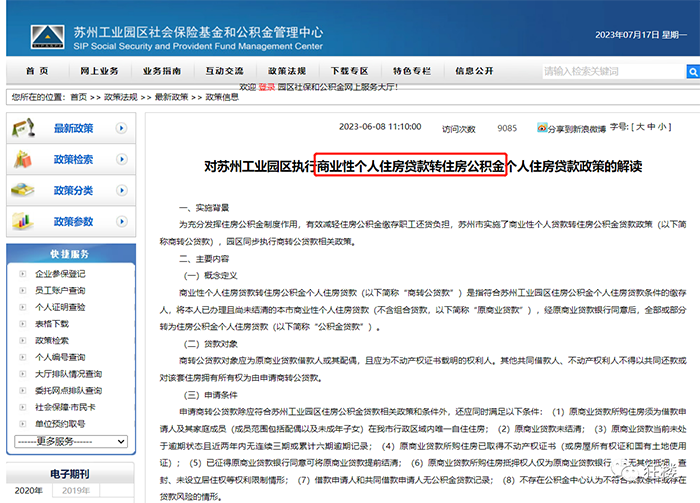This screenshot has height=503, width=700.
Task: Click the 政策检索 books icon
Action: 23,159
